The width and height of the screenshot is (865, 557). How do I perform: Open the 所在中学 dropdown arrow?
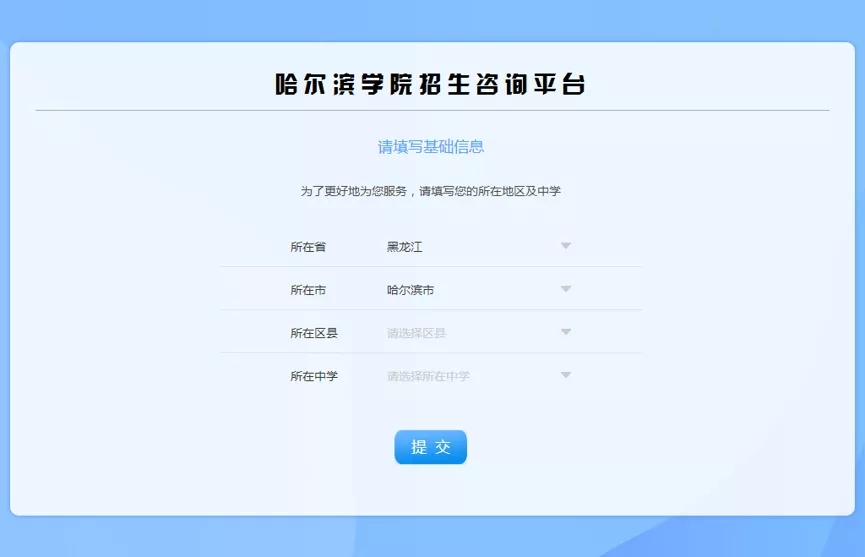[565, 375]
